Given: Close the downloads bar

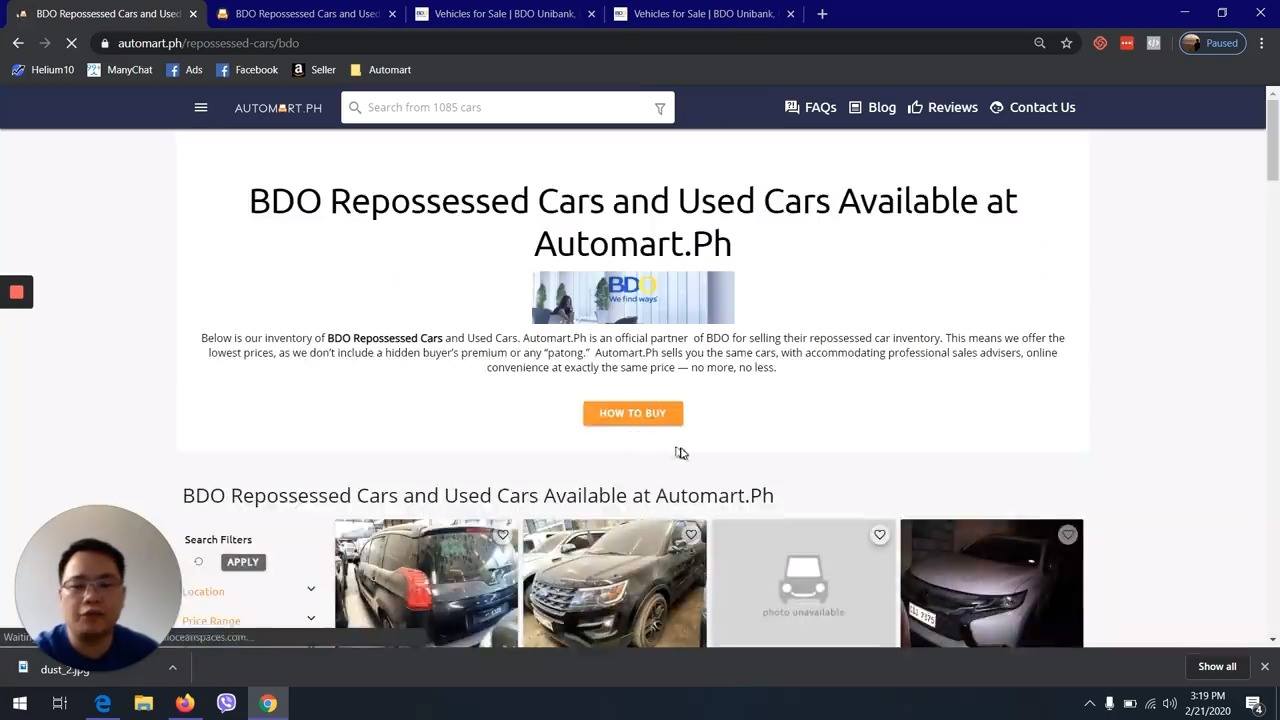Looking at the screenshot, I should [x=1264, y=667].
